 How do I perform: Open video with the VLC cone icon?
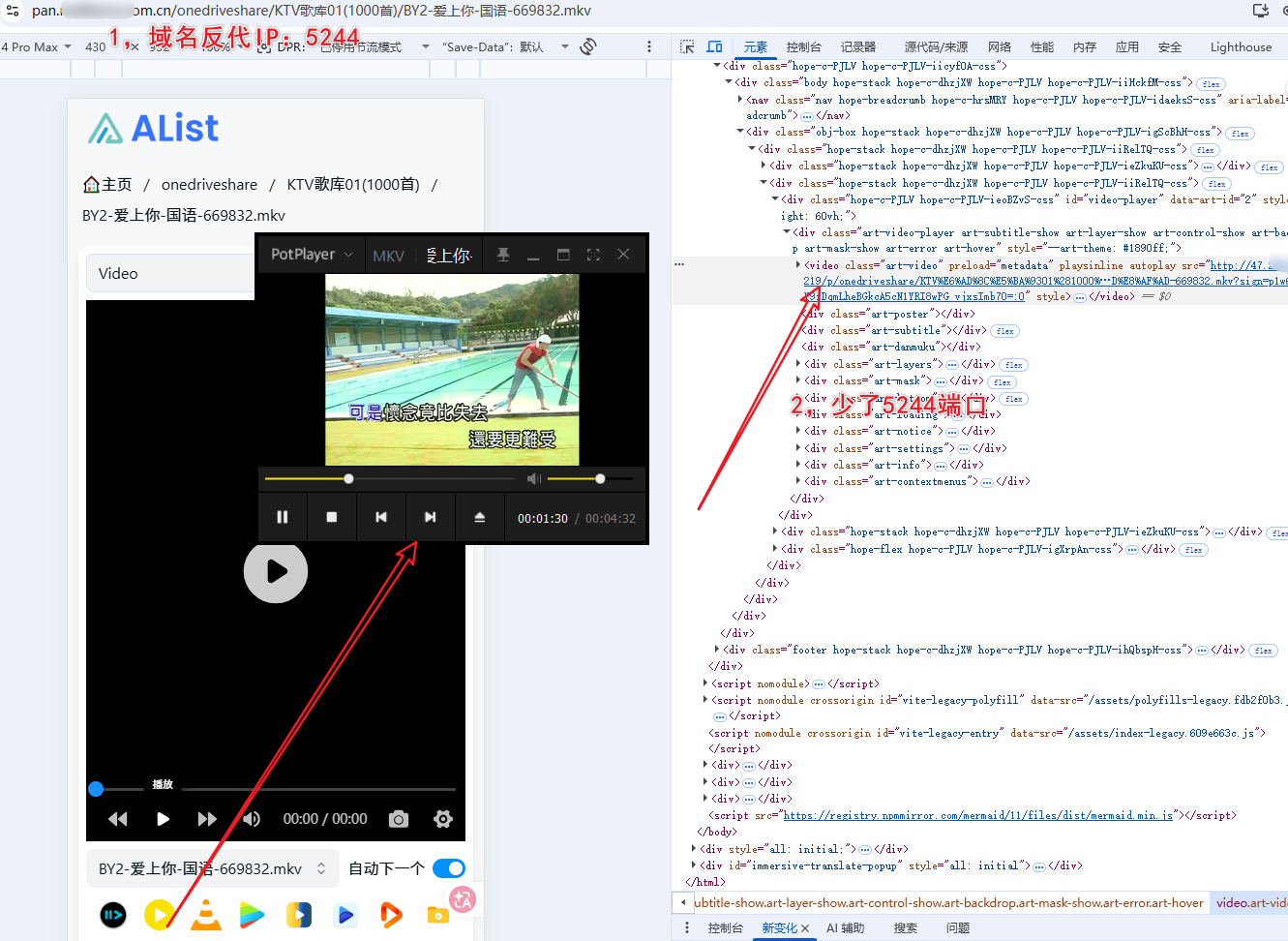[205, 915]
